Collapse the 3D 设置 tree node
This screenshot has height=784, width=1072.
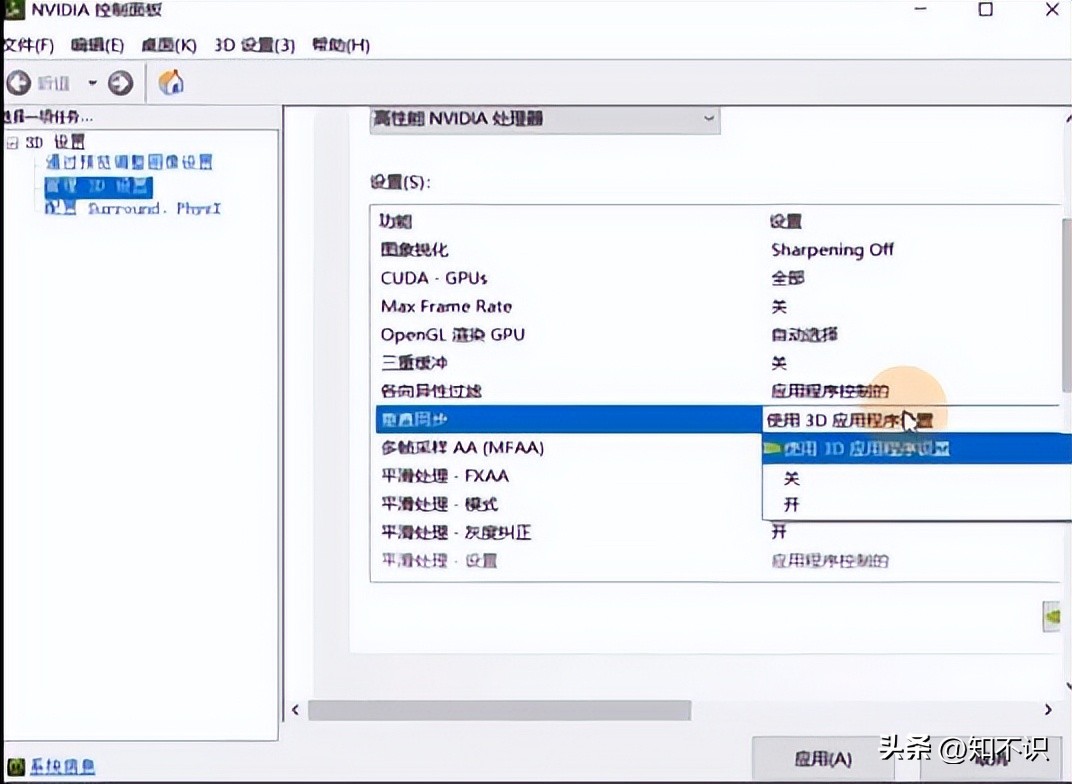[x=12, y=141]
